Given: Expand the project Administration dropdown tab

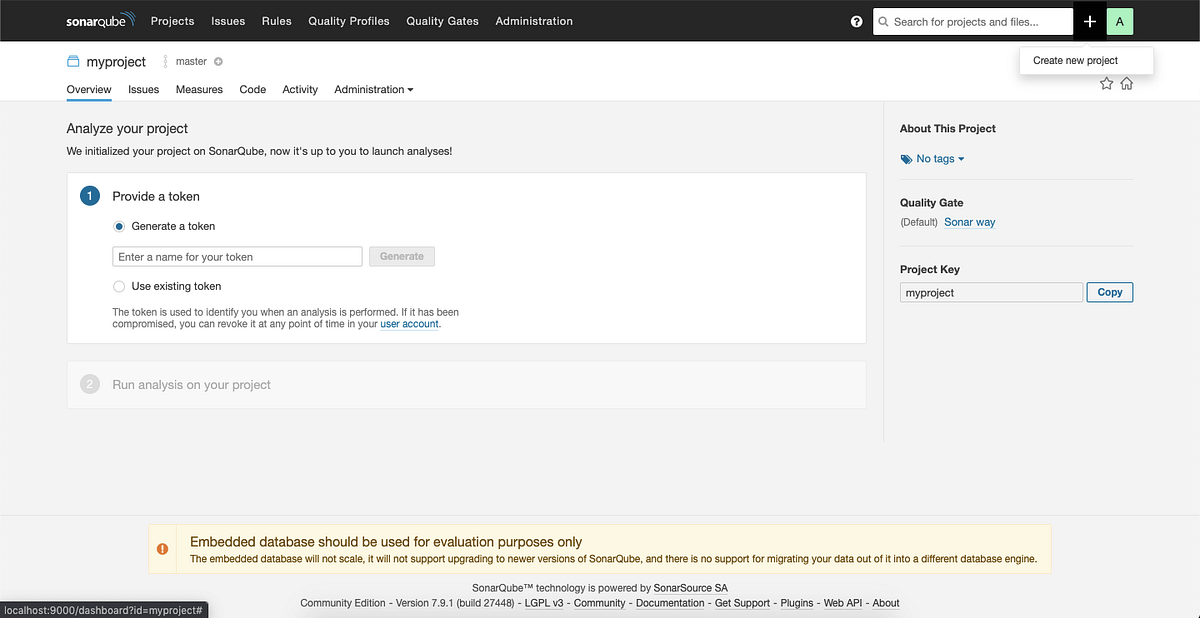Looking at the screenshot, I should pos(373,89).
